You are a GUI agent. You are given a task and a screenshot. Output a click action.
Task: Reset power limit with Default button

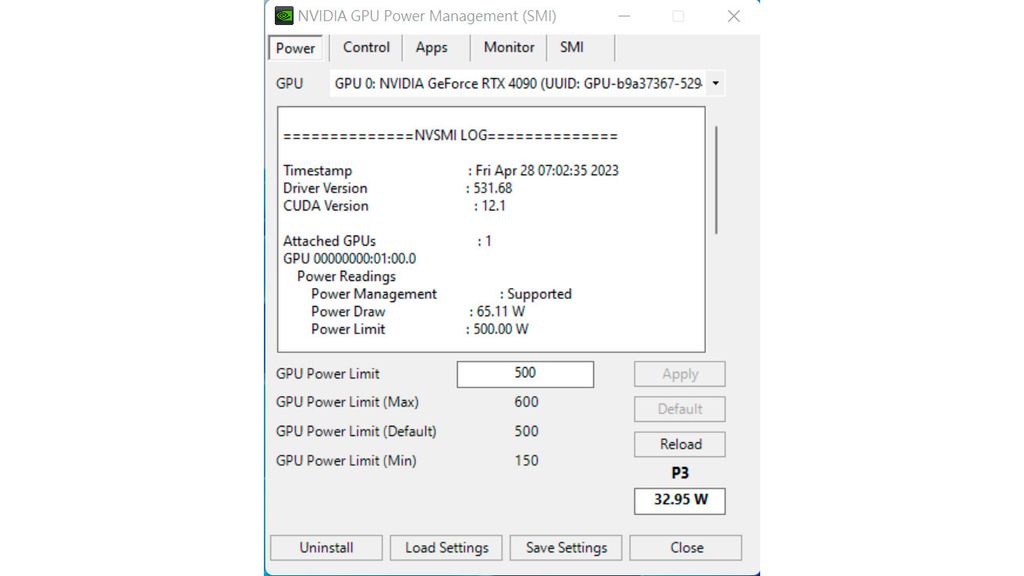(x=679, y=409)
